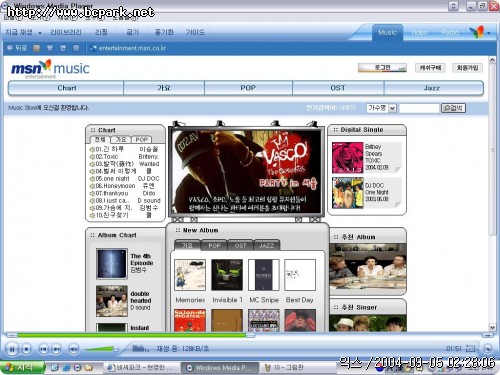Click the 로그인 login button
Screen dimensions: 500x375
[382, 68]
